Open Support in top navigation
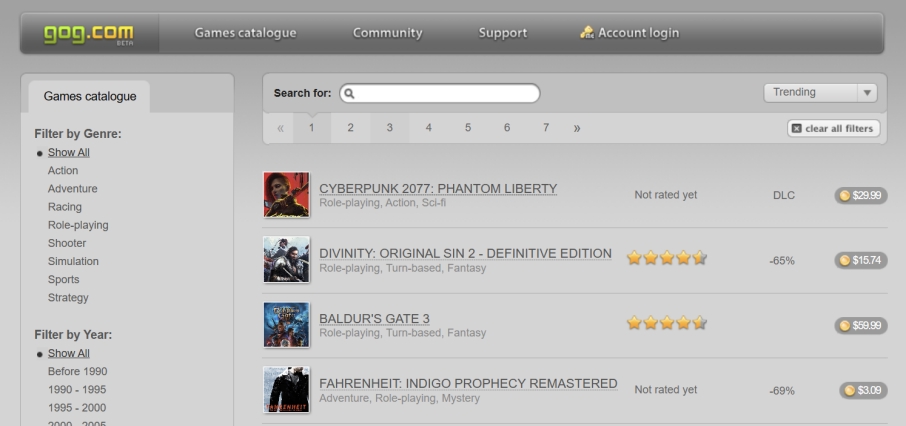 click(x=503, y=33)
